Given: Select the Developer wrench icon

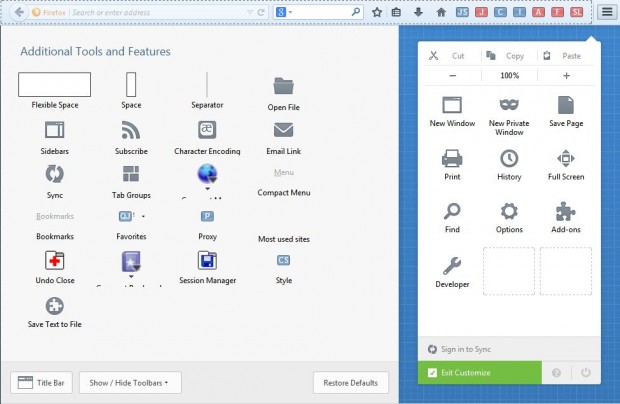Looking at the screenshot, I should point(452,266).
